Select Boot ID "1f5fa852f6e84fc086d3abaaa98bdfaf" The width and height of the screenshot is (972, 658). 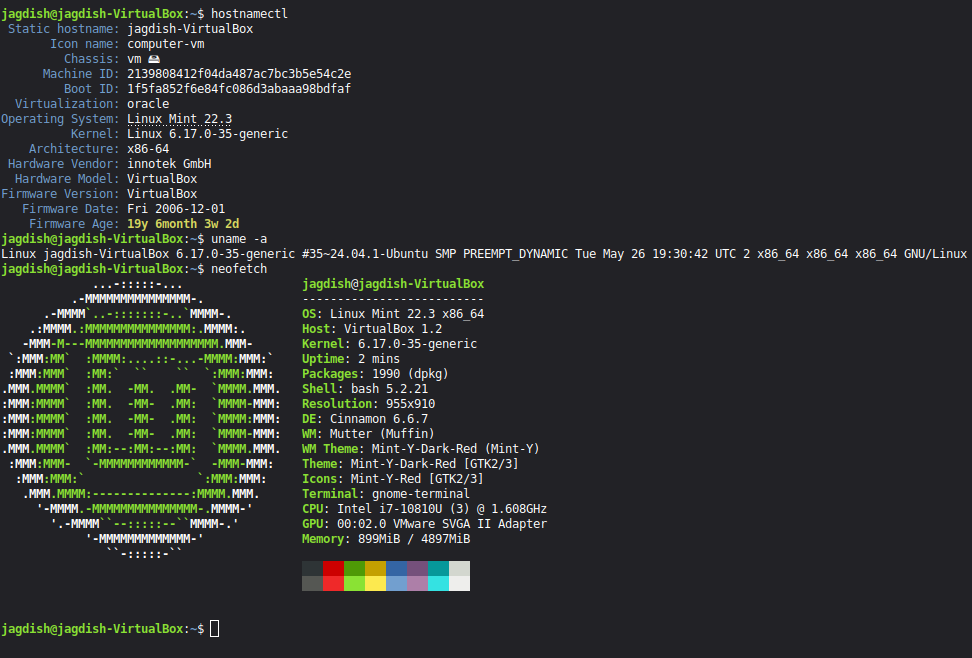pyautogui.click(x=239, y=89)
